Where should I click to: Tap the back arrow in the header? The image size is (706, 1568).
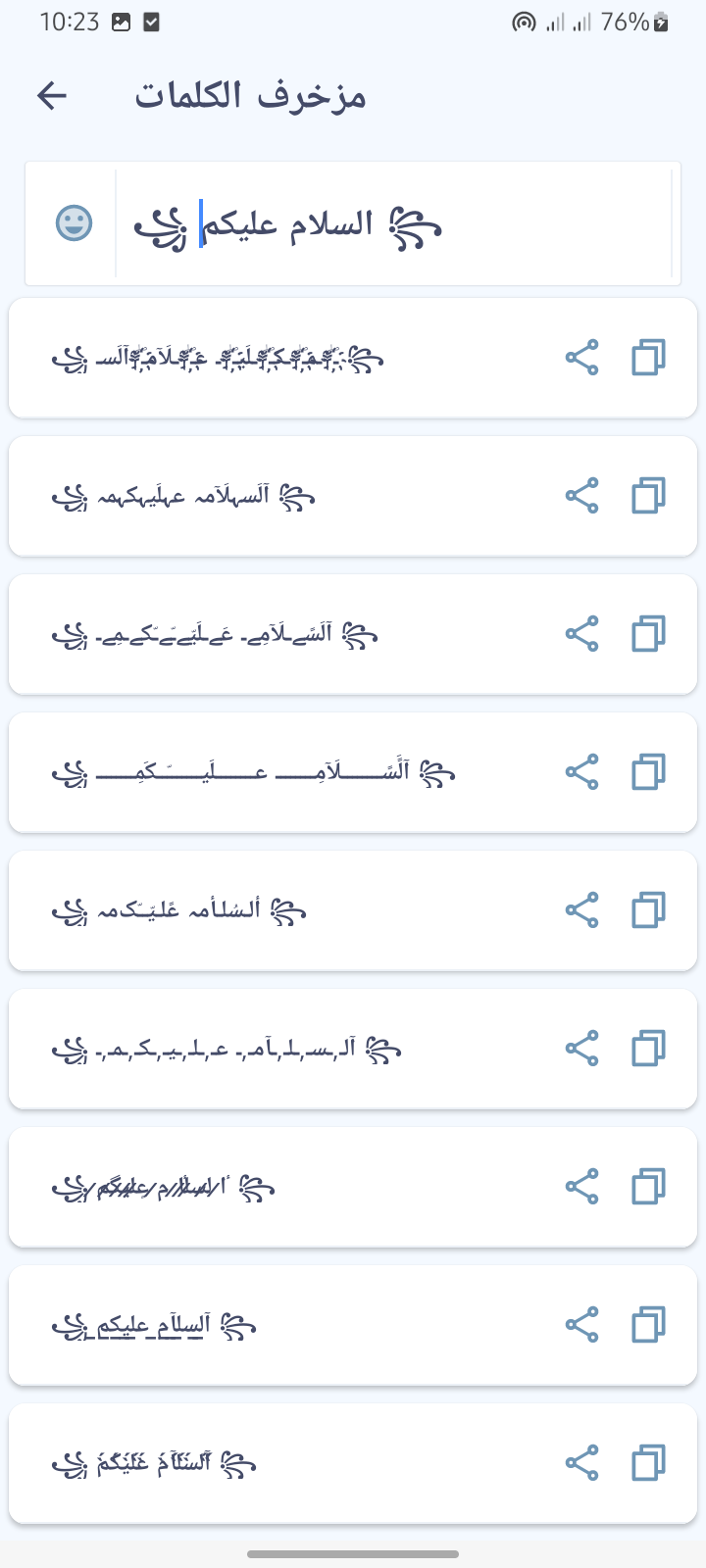click(x=52, y=95)
